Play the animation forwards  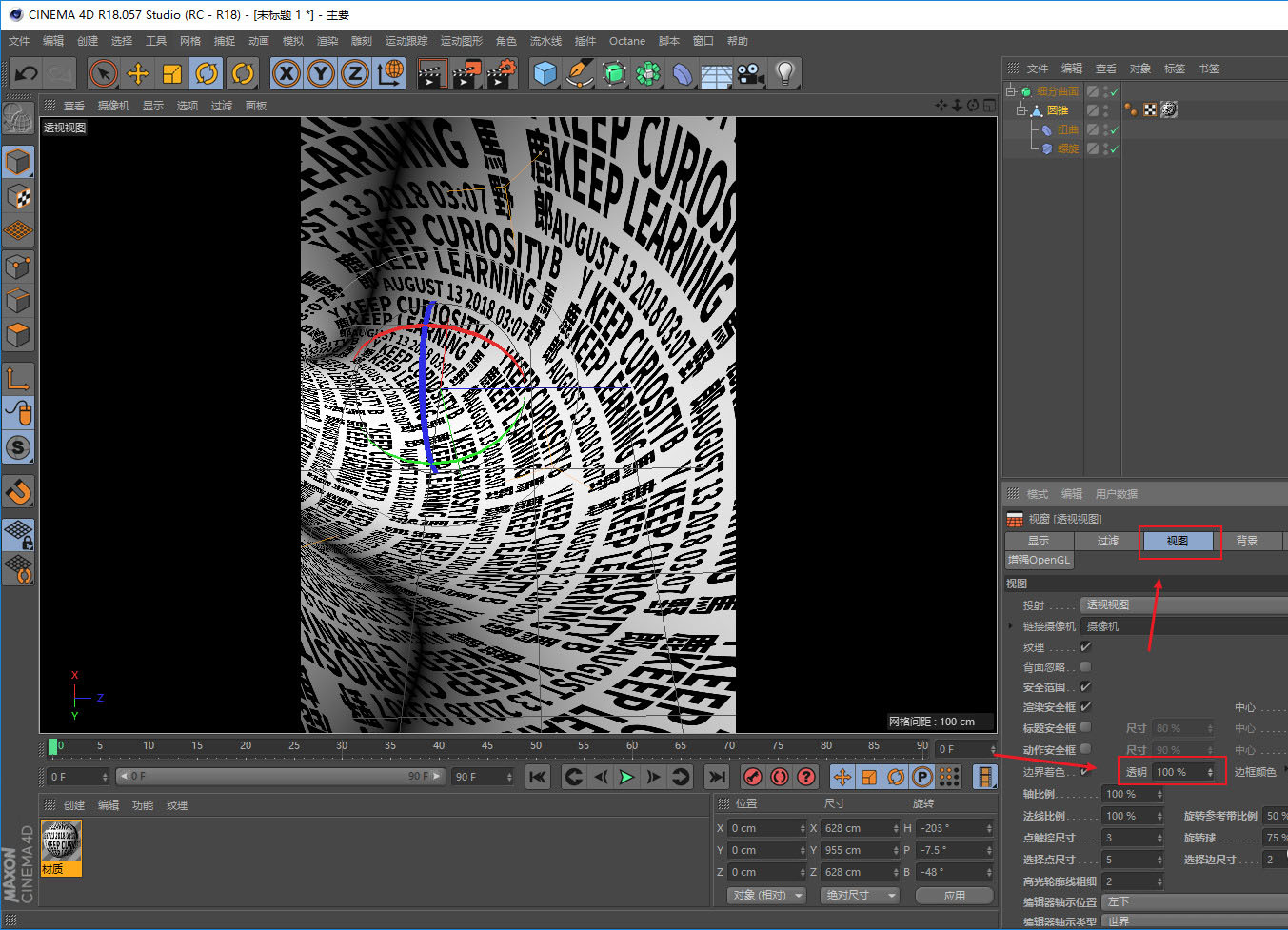626,777
